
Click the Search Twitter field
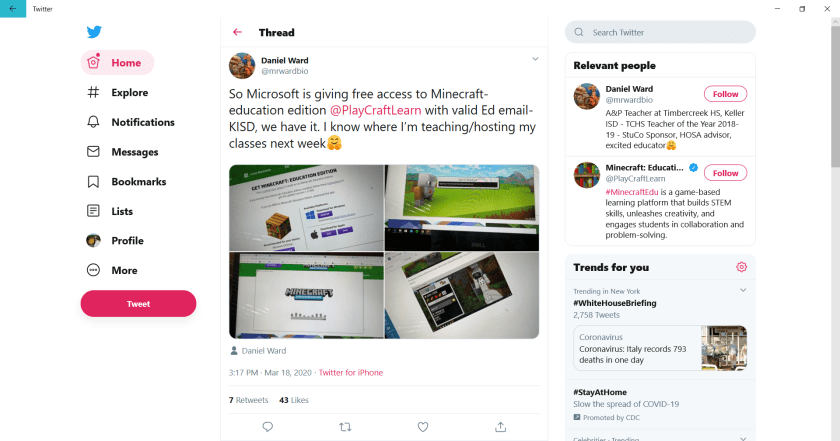(x=660, y=32)
